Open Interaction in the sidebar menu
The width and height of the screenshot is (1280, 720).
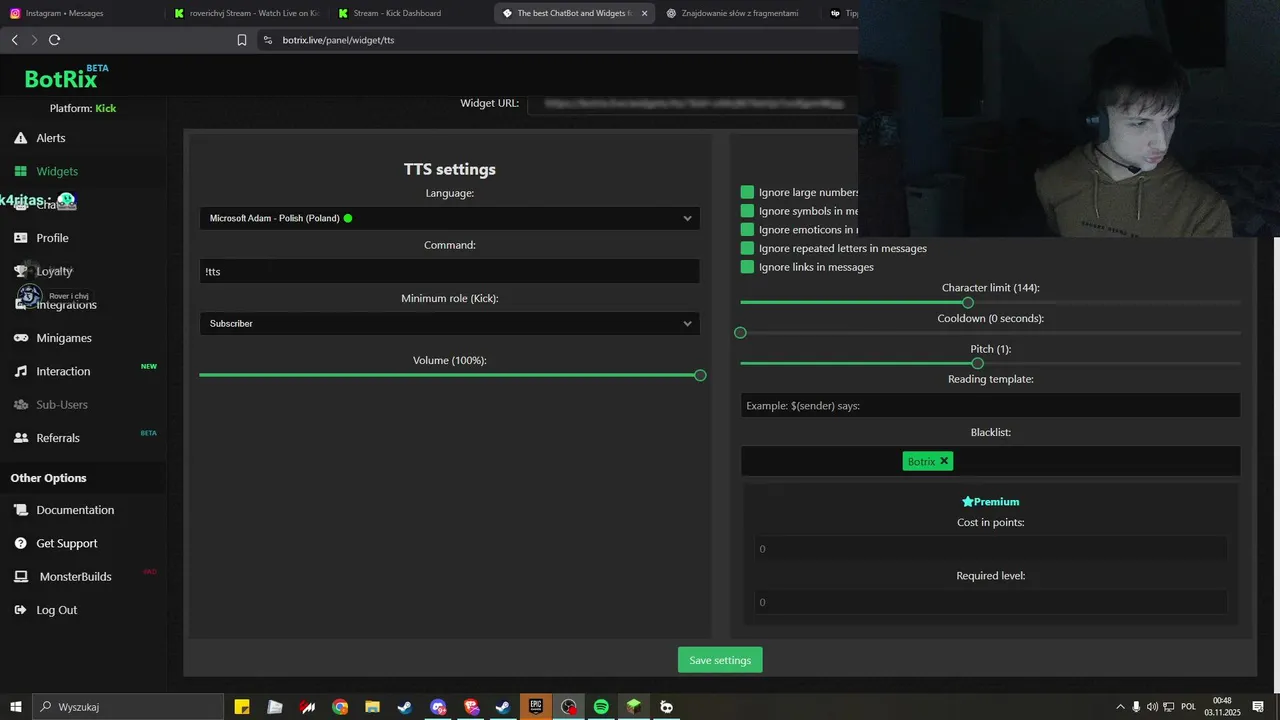coord(63,371)
